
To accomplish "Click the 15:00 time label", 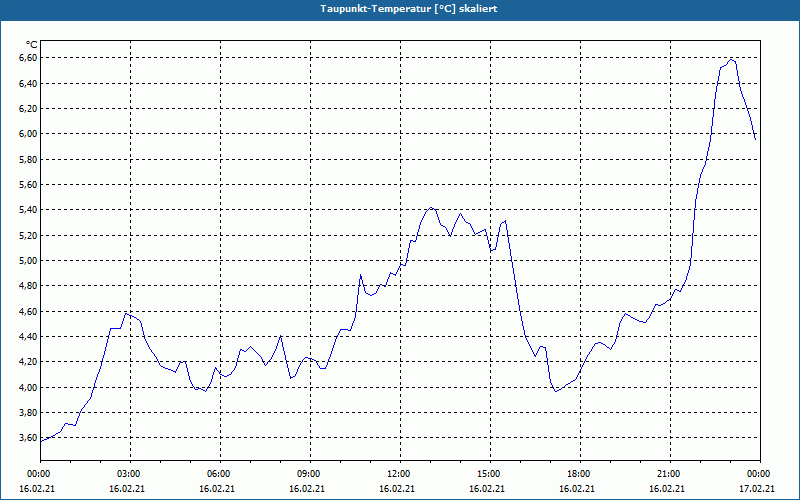I will pyautogui.click(x=490, y=474).
